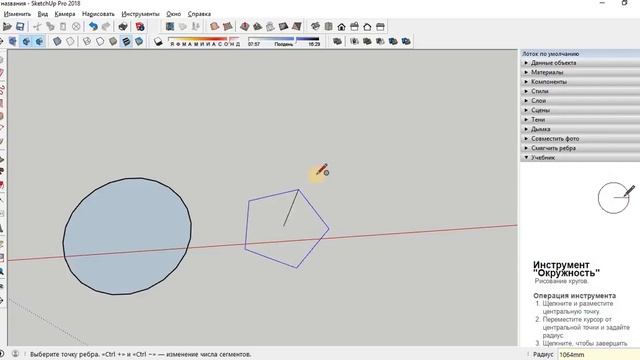Open the Изменить menu
Viewport: 640px width, 360px height.
(17, 14)
